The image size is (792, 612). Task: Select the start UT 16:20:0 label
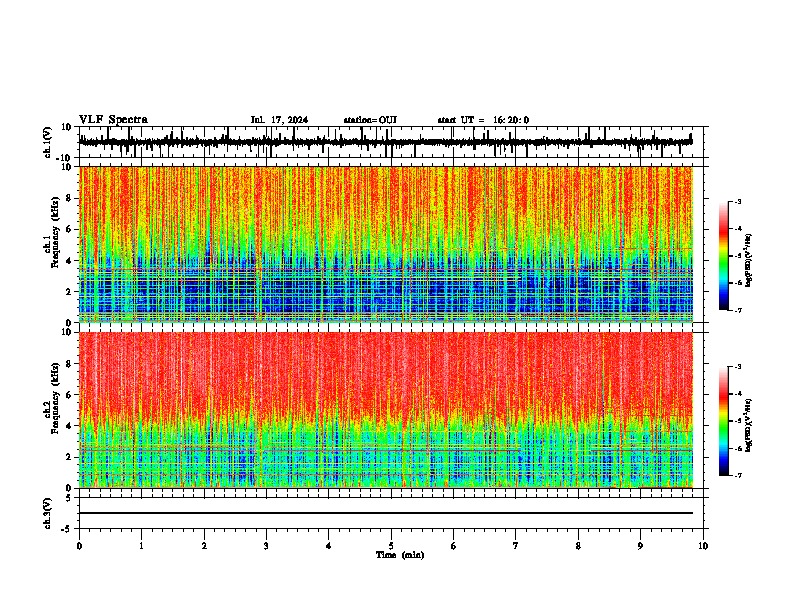(483, 120)
